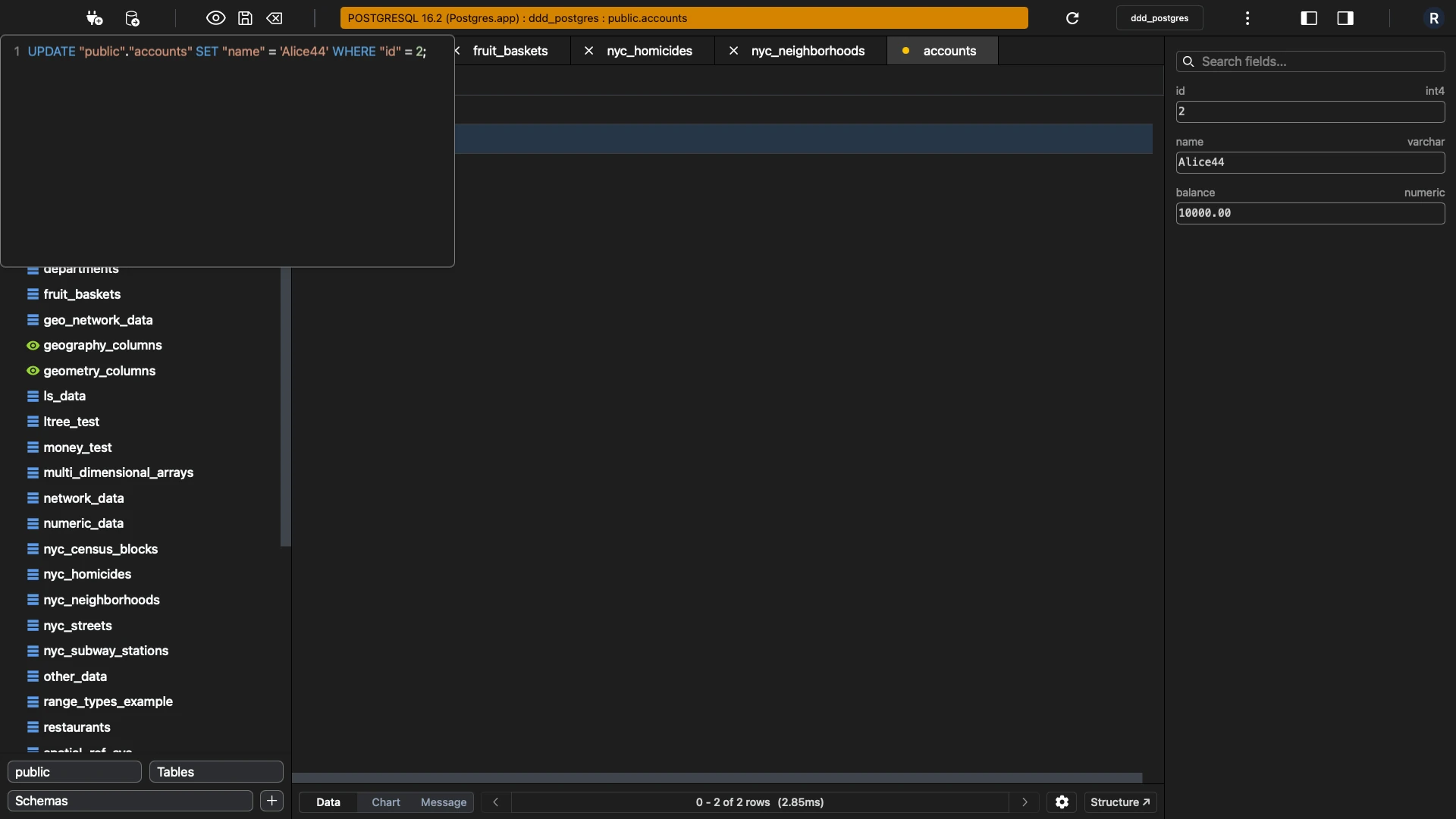Switch to the nyc_homicides tab
The width and height of the screenshot is (1456, 819).
point(649,51)
